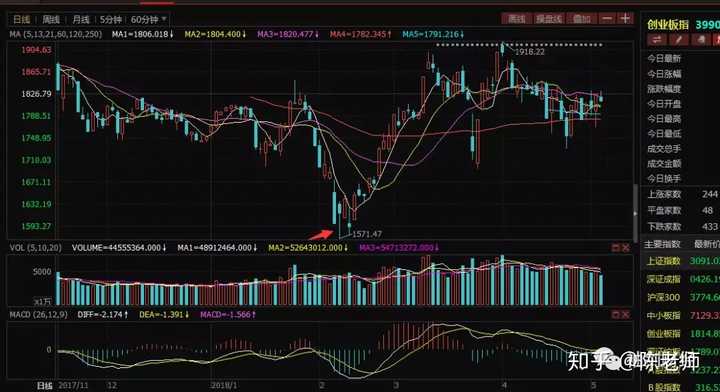
Task: Click the MACD (26,12,9) indicator label
Action: point(39,315)
